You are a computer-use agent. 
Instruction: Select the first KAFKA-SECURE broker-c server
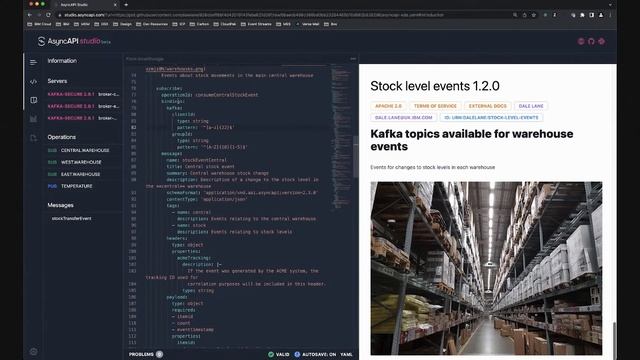pos(83,94)
